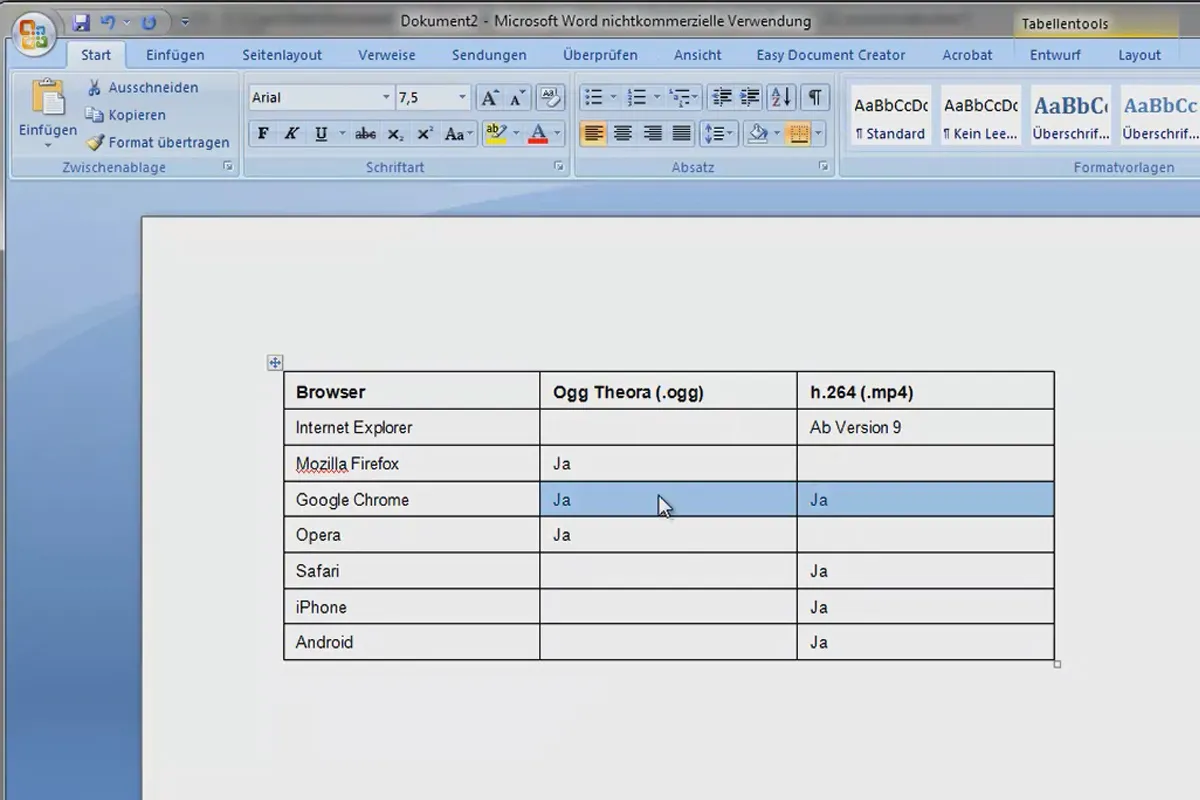The width and height of the screenshot is (1200, 800).
Task: Redo the last action
Action: (x=149, y=22)
